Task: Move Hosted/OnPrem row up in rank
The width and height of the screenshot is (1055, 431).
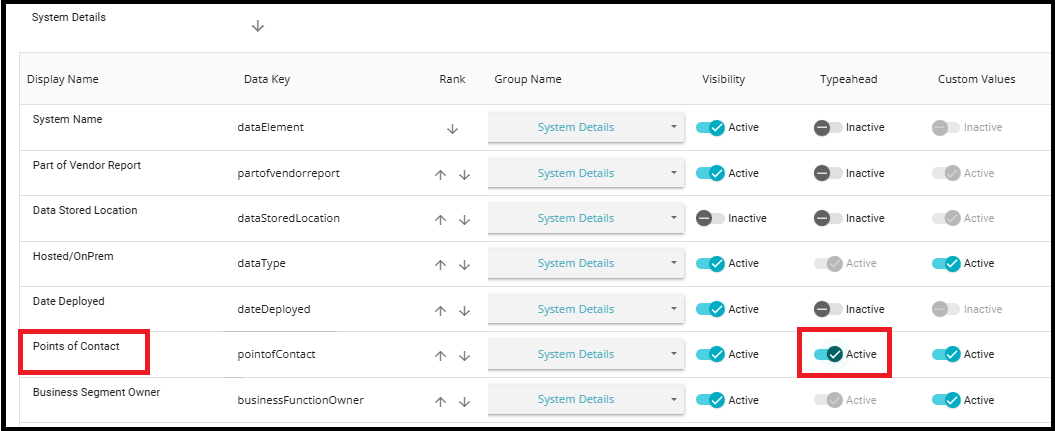Action: point(440,265)
